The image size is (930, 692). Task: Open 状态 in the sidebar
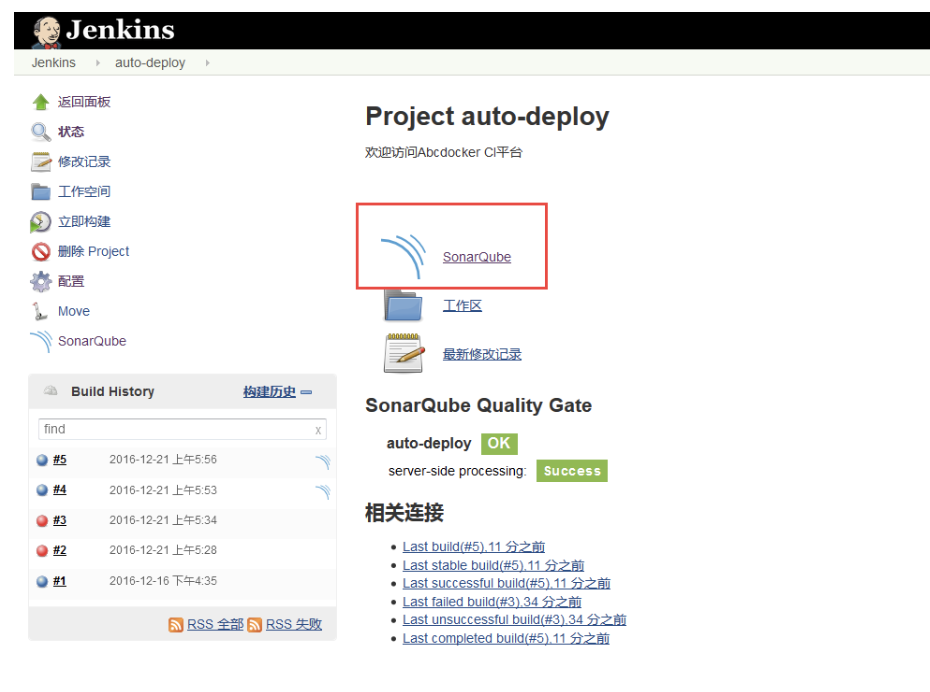(x=71, y=132)
